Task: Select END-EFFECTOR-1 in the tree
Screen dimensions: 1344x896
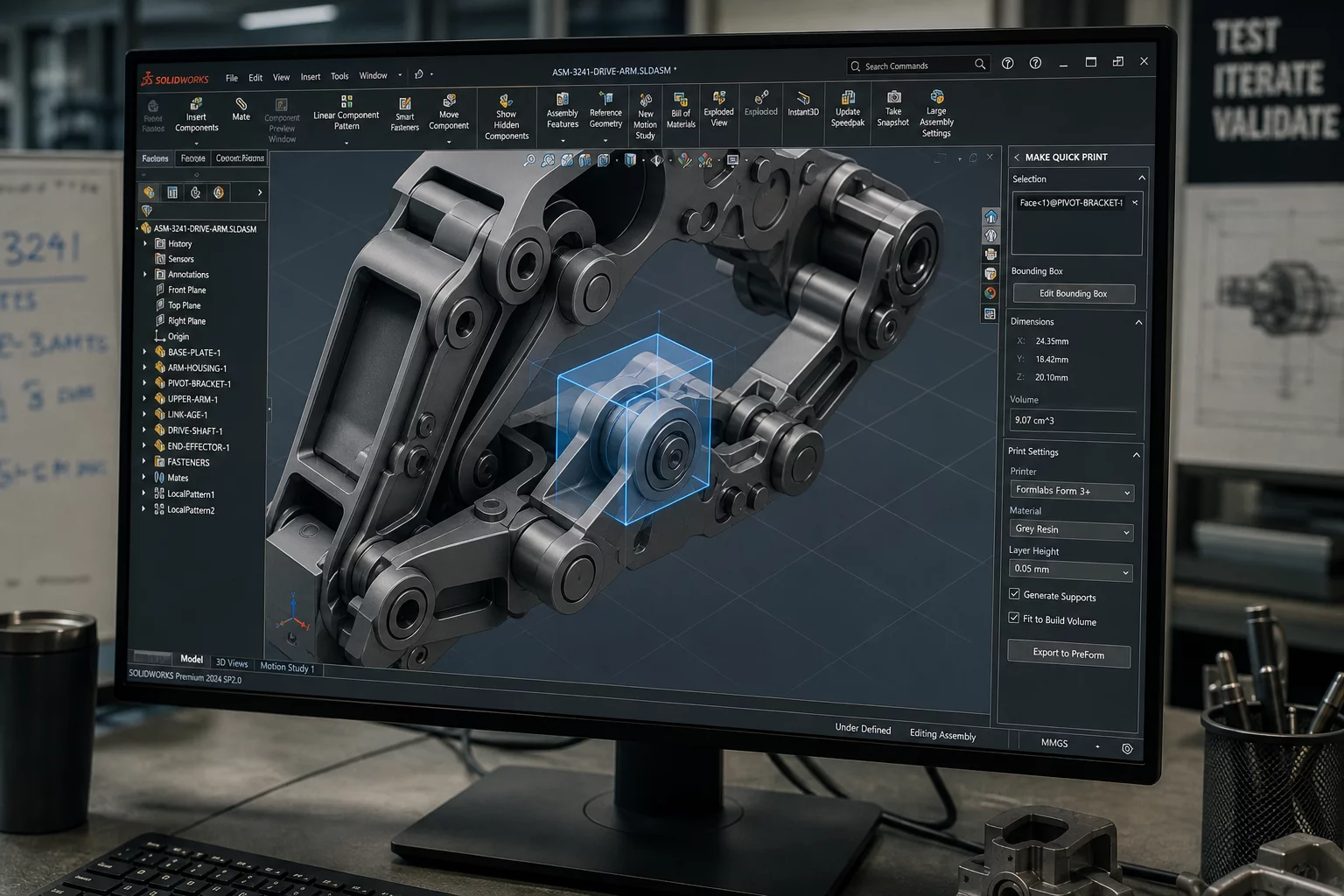Action: coord(199,446)
